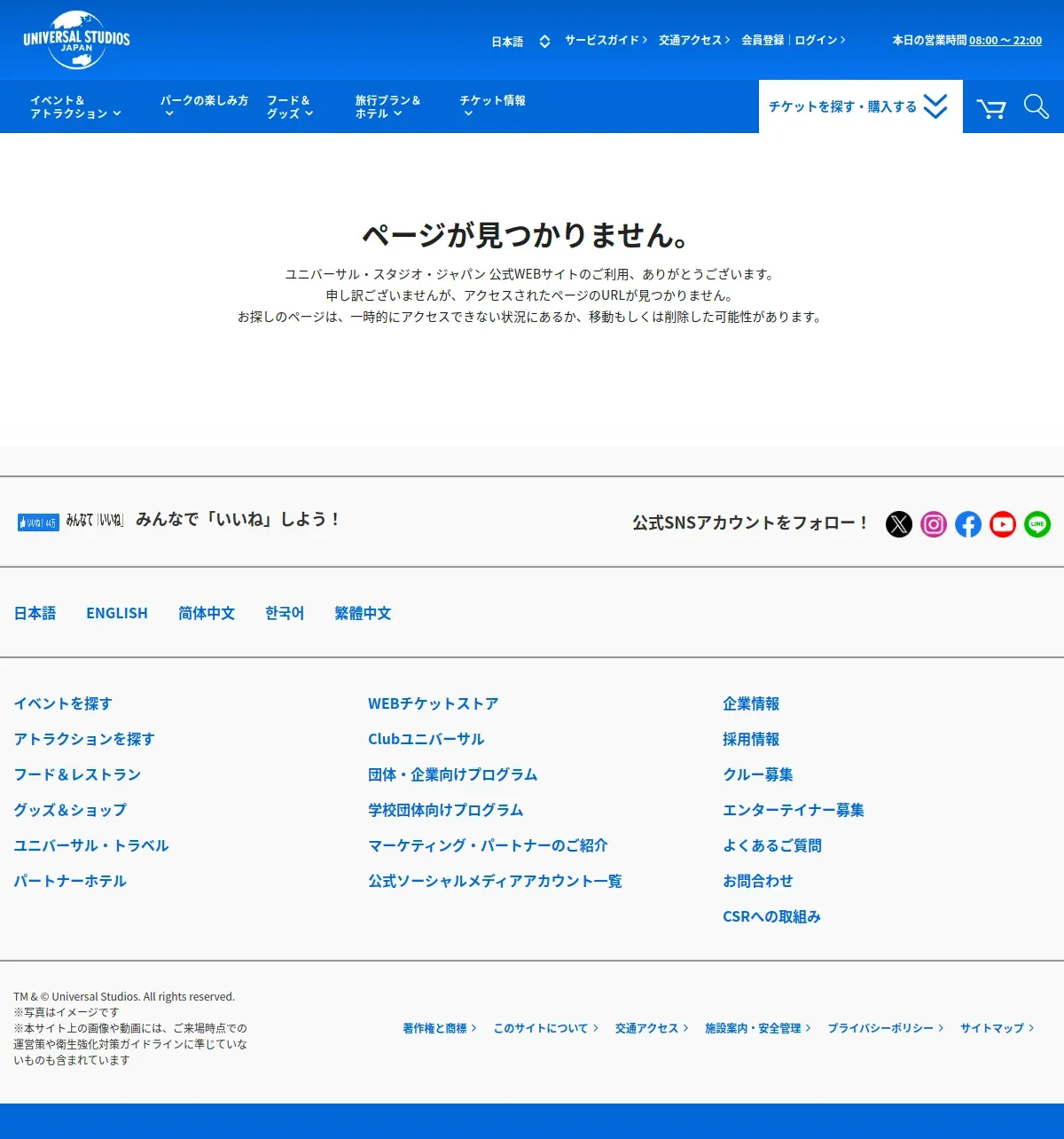This screenshot has width=1064, height=1139.
Task: Open ユニバーサル・トラベル footer link
Action: tap(91, 845)
